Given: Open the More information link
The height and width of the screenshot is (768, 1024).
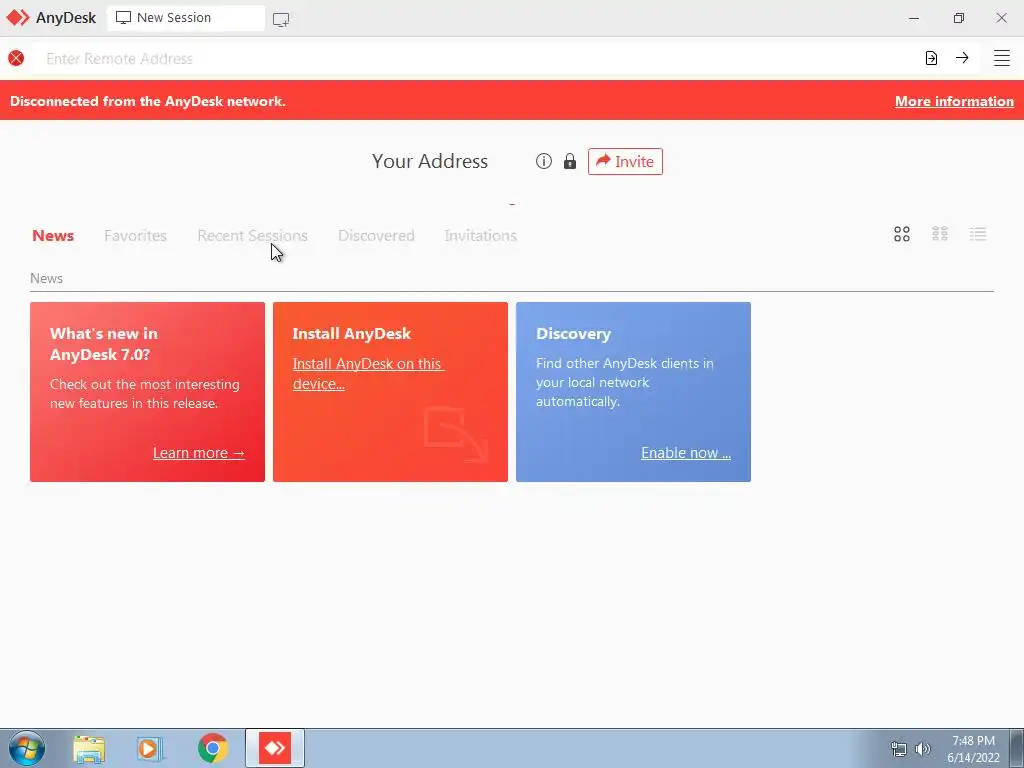Looking at the screenshot, I should (954, 101).
